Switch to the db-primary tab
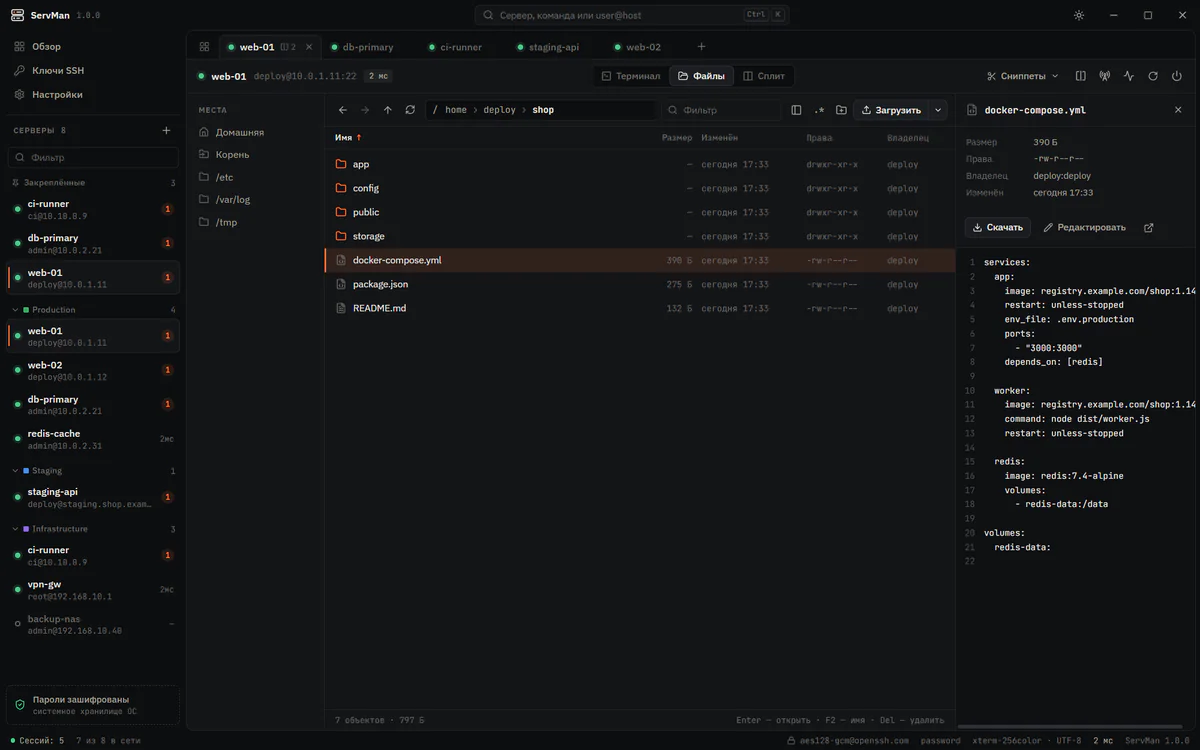 pos(361,47)
